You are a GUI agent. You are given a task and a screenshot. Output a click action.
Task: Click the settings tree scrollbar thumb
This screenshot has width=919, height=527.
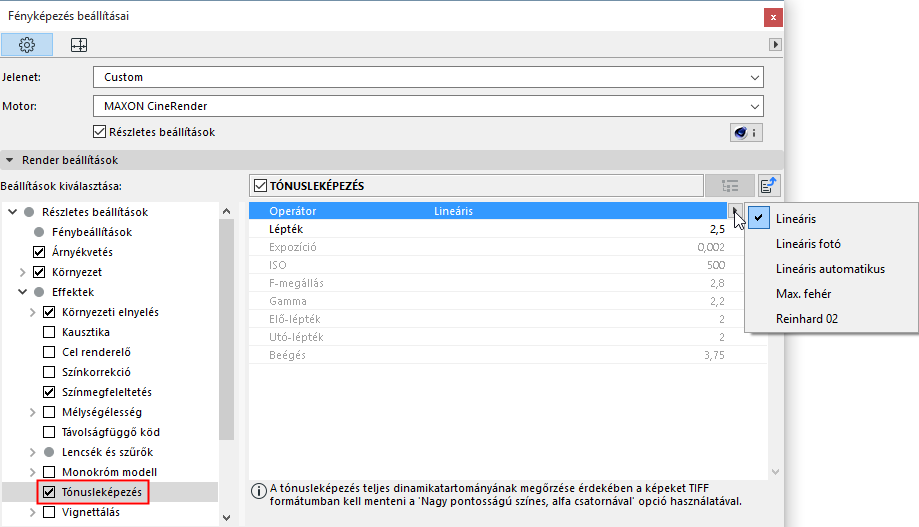[226, 329]
